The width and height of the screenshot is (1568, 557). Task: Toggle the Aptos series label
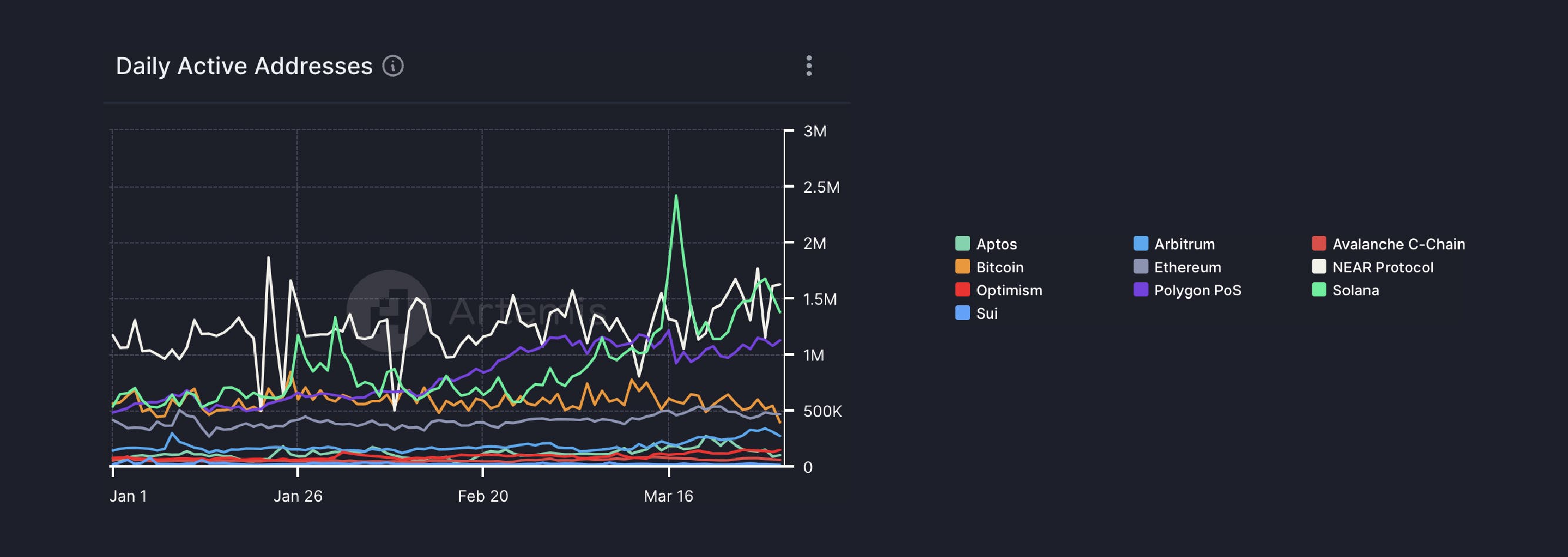[x=997, y=244]
